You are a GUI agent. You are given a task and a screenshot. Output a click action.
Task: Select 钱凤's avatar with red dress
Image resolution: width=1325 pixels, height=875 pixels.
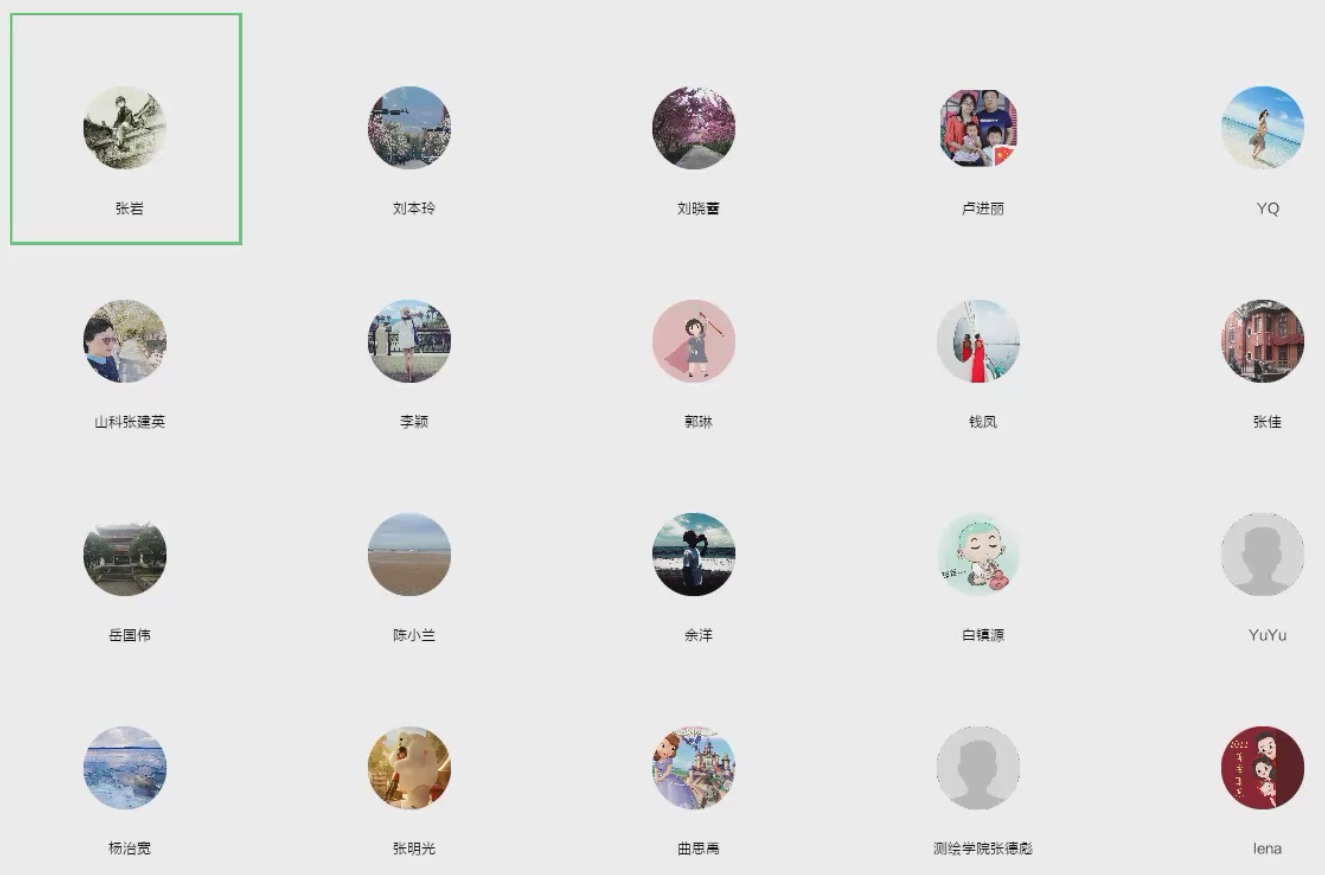pyautogui.click(x=978, y=341)
